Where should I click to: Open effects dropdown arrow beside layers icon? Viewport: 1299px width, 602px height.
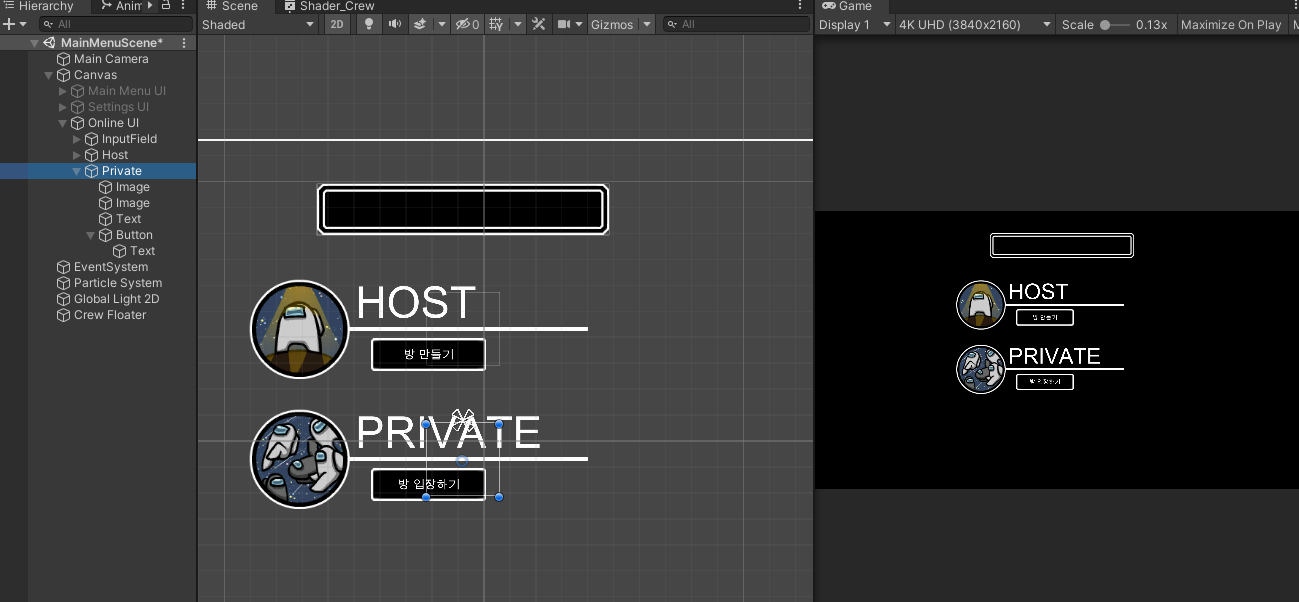pyautogui.click(x=441, y=24)
